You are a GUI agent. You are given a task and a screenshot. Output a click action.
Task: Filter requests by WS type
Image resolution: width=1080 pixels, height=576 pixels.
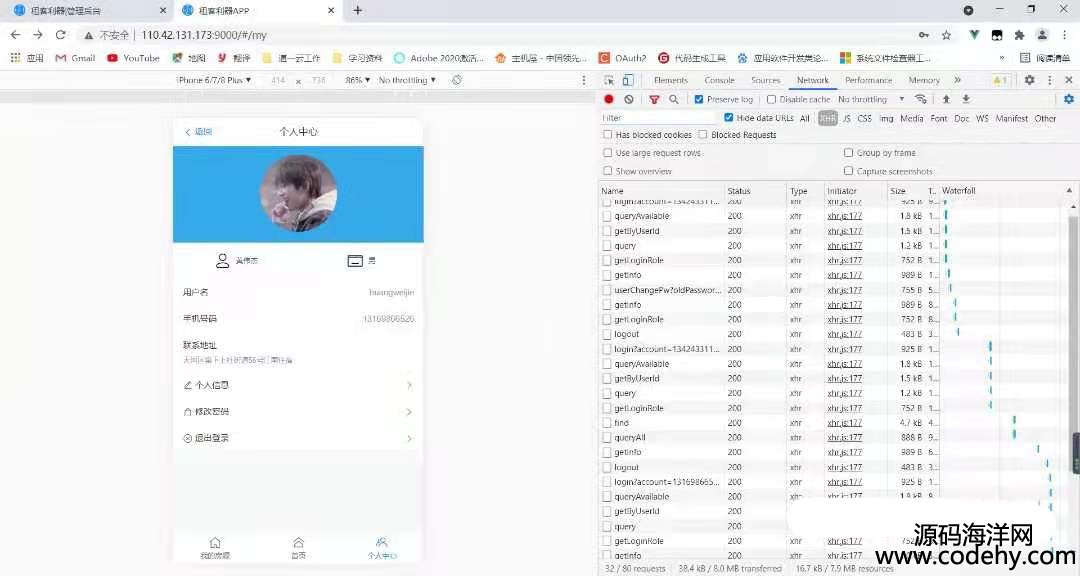pos(982,118)
